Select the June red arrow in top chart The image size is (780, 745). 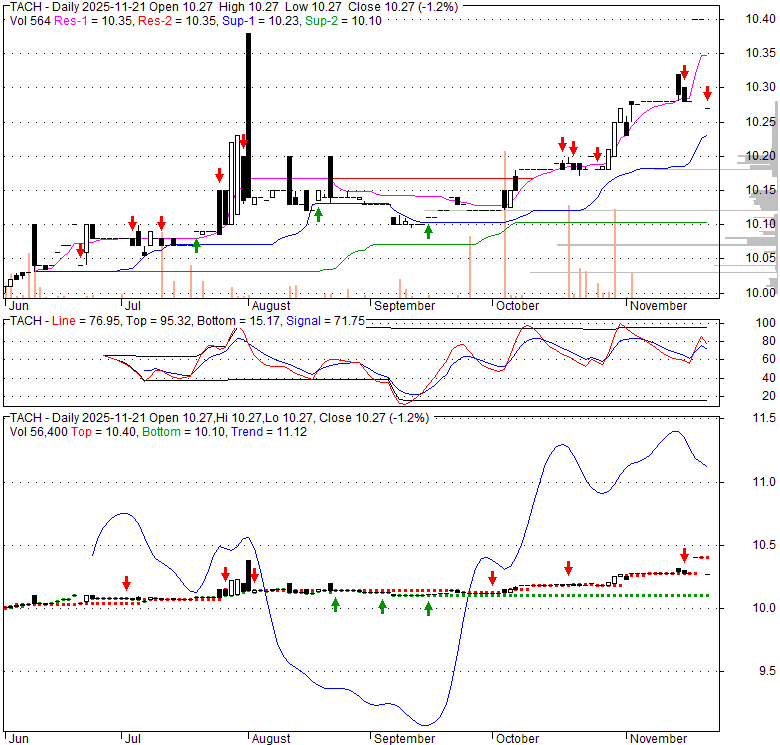tap(81, 250)
